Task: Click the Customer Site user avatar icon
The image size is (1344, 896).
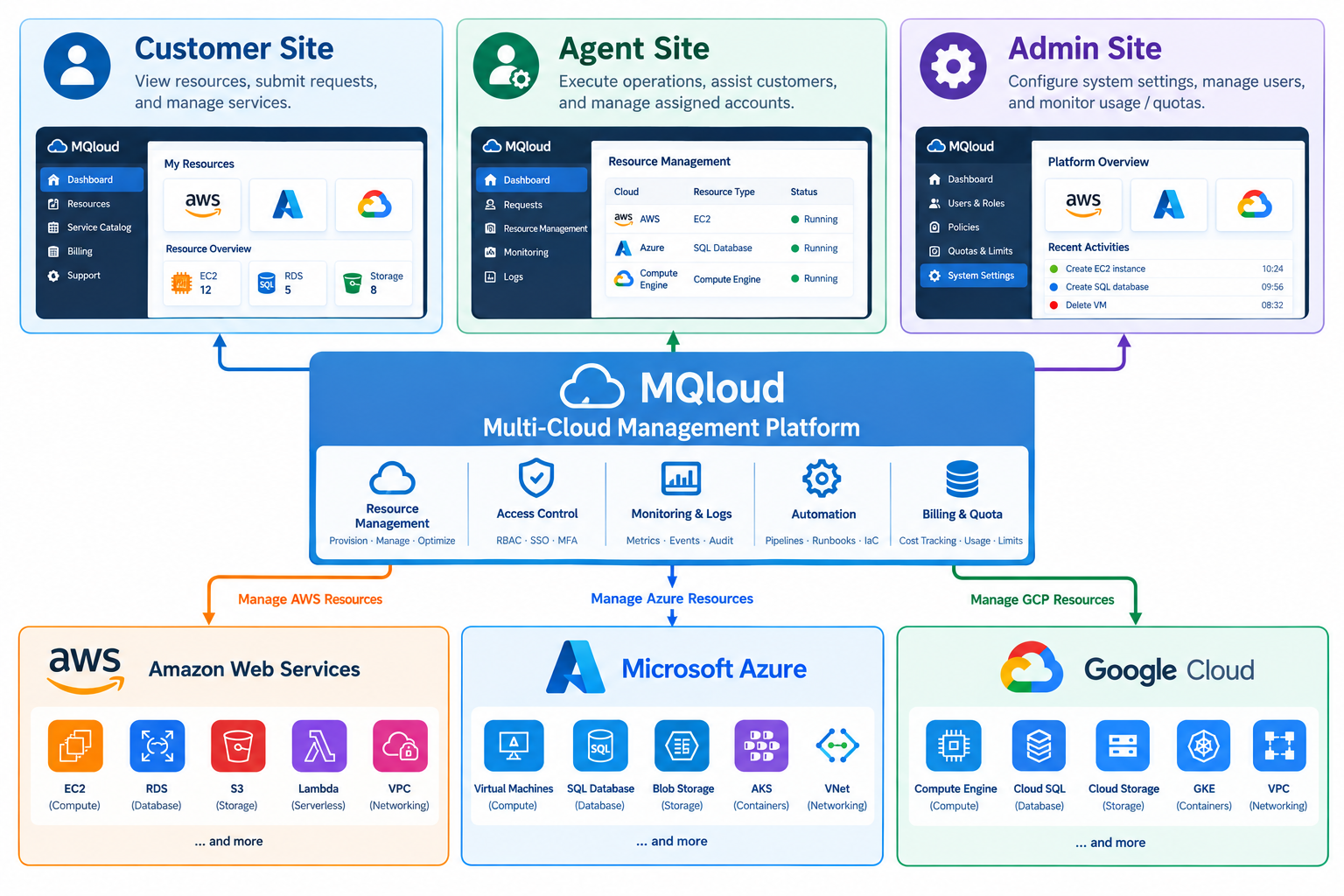Action: pyautogui.click(x=77, y=66)
